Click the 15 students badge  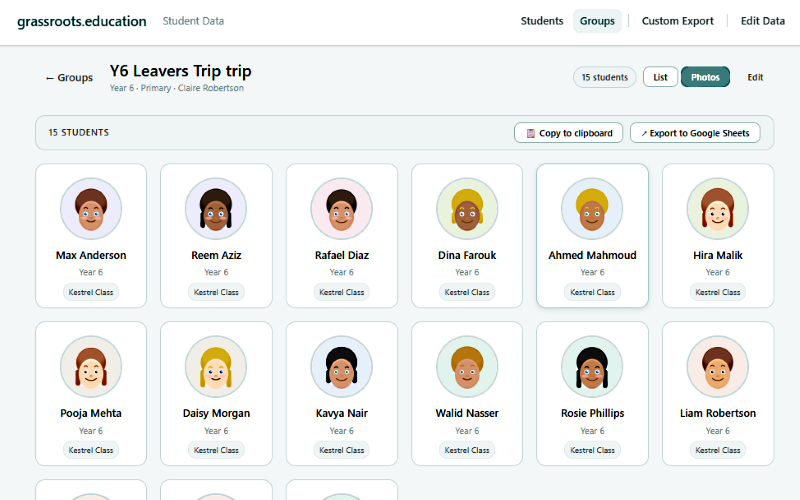(605, 77)
